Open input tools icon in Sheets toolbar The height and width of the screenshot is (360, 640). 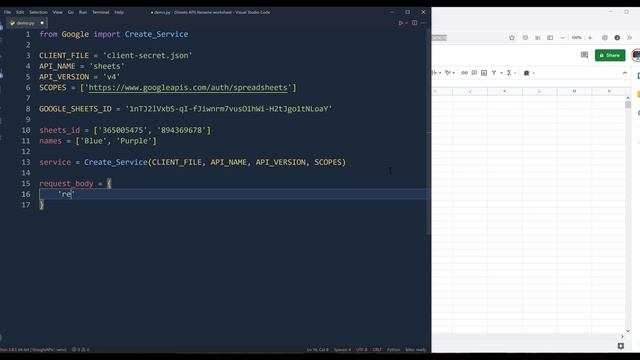527,73
